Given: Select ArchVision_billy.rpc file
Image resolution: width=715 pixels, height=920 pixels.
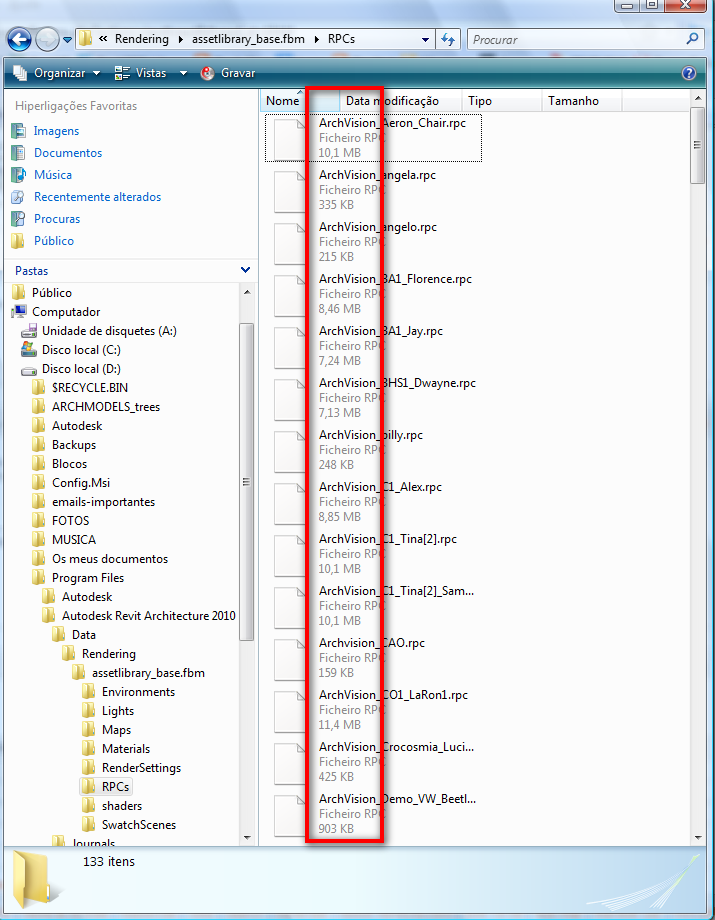Looking at the screenshot, I should [374, 449].
